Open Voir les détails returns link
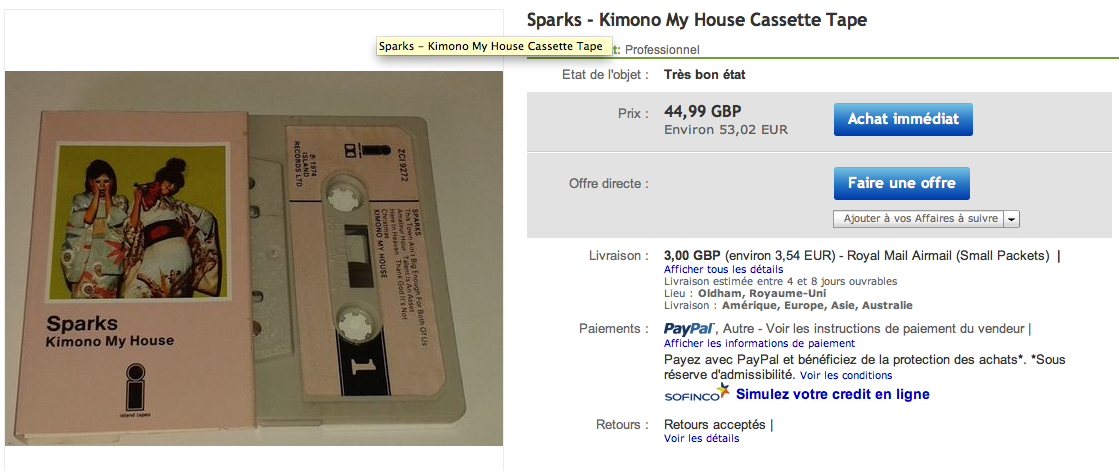1119x471 pixels. pyautogui.click(x=702, y=439)
